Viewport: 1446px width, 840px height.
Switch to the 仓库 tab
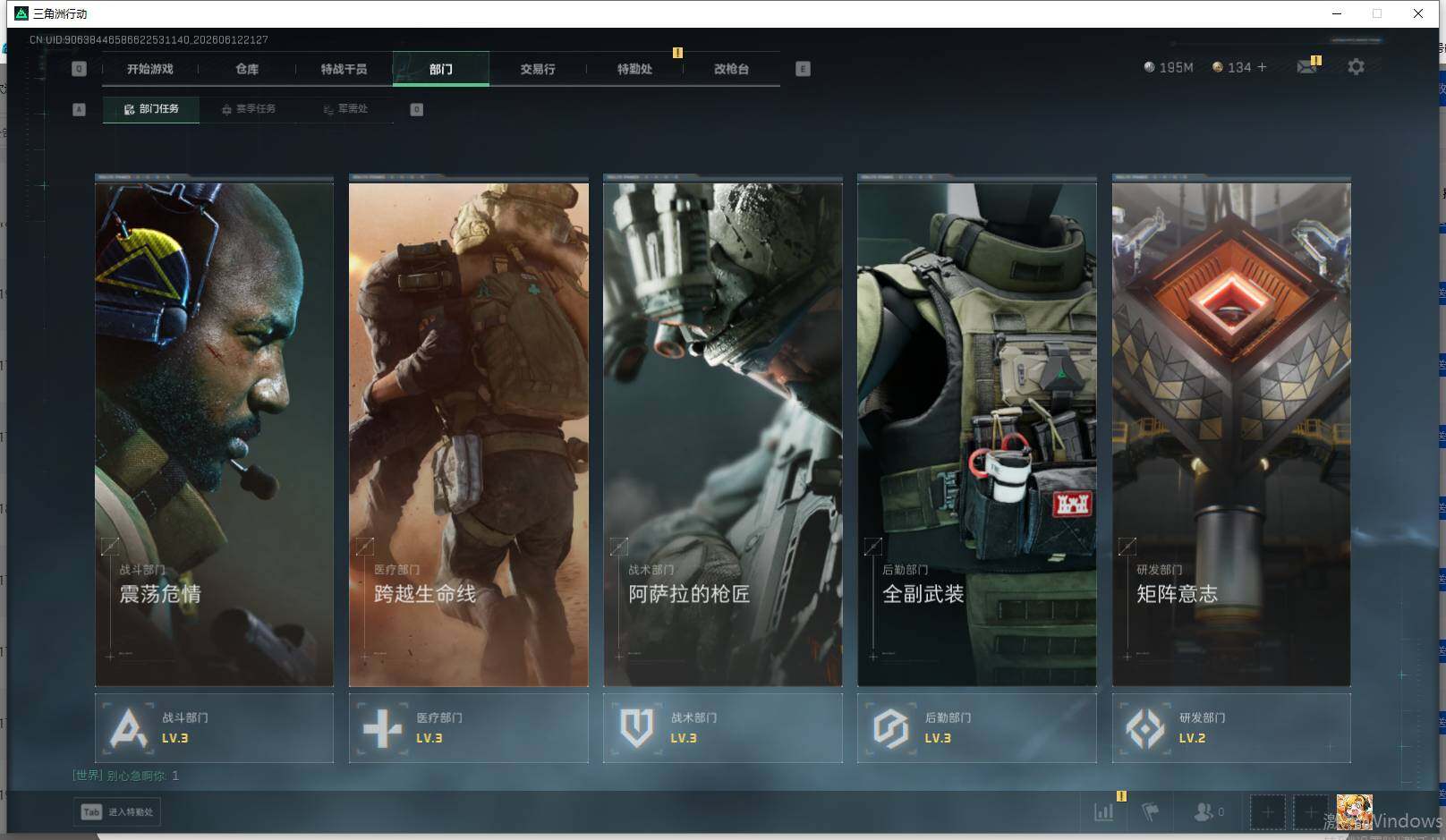(247, 69)
